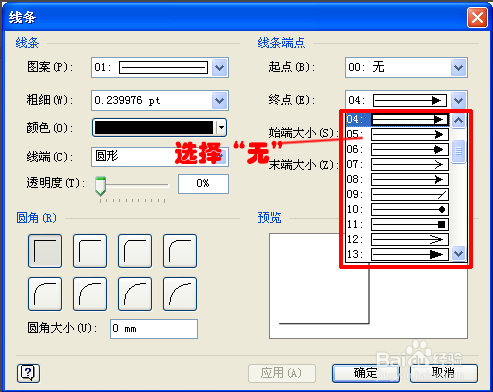Click the end-style list scrollbar thumb
The image size is (493, 392).
459,151
